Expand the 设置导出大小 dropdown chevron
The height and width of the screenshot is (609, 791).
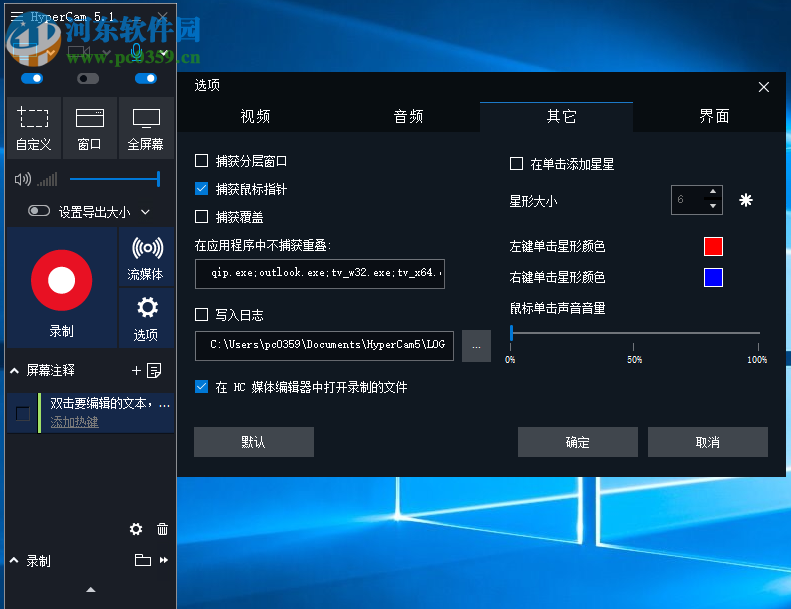pos(145,212)
